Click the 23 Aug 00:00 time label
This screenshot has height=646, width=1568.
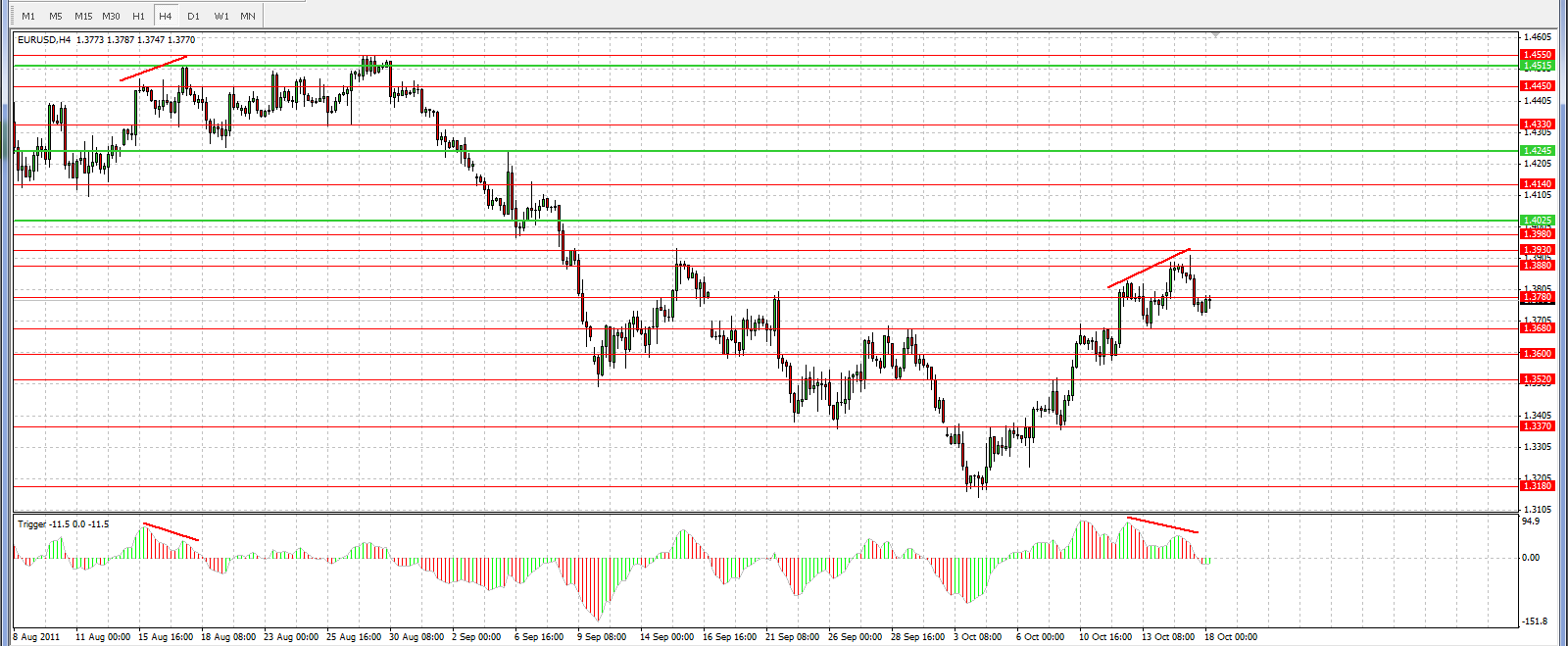point(291,637)
